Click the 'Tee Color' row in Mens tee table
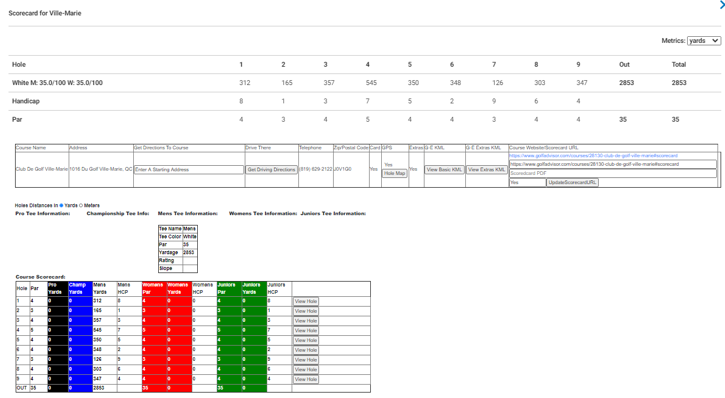This screenshot has width=725, height=398. [x=178, y=237]
